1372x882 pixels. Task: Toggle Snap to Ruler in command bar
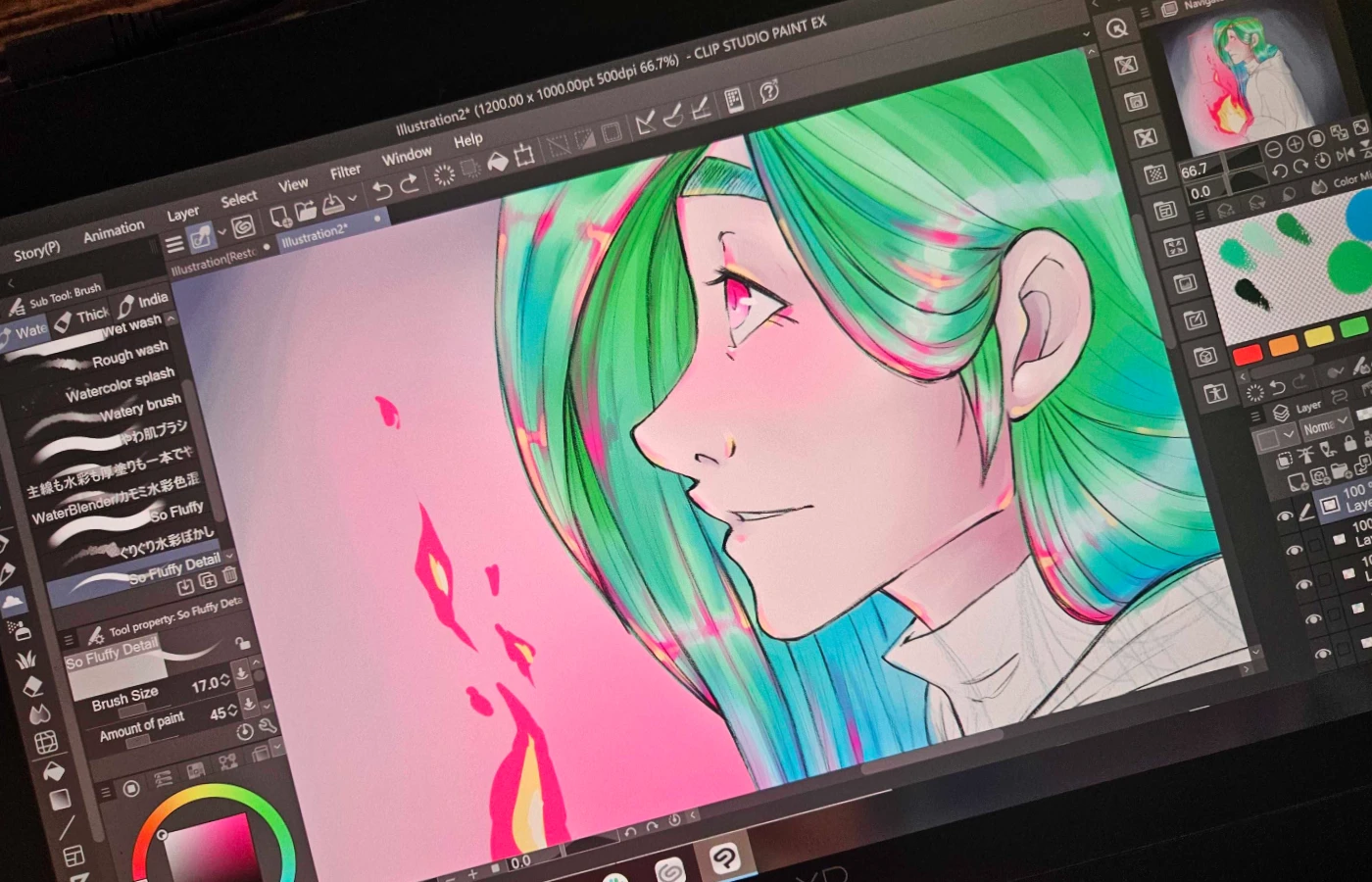click(644, 122)
